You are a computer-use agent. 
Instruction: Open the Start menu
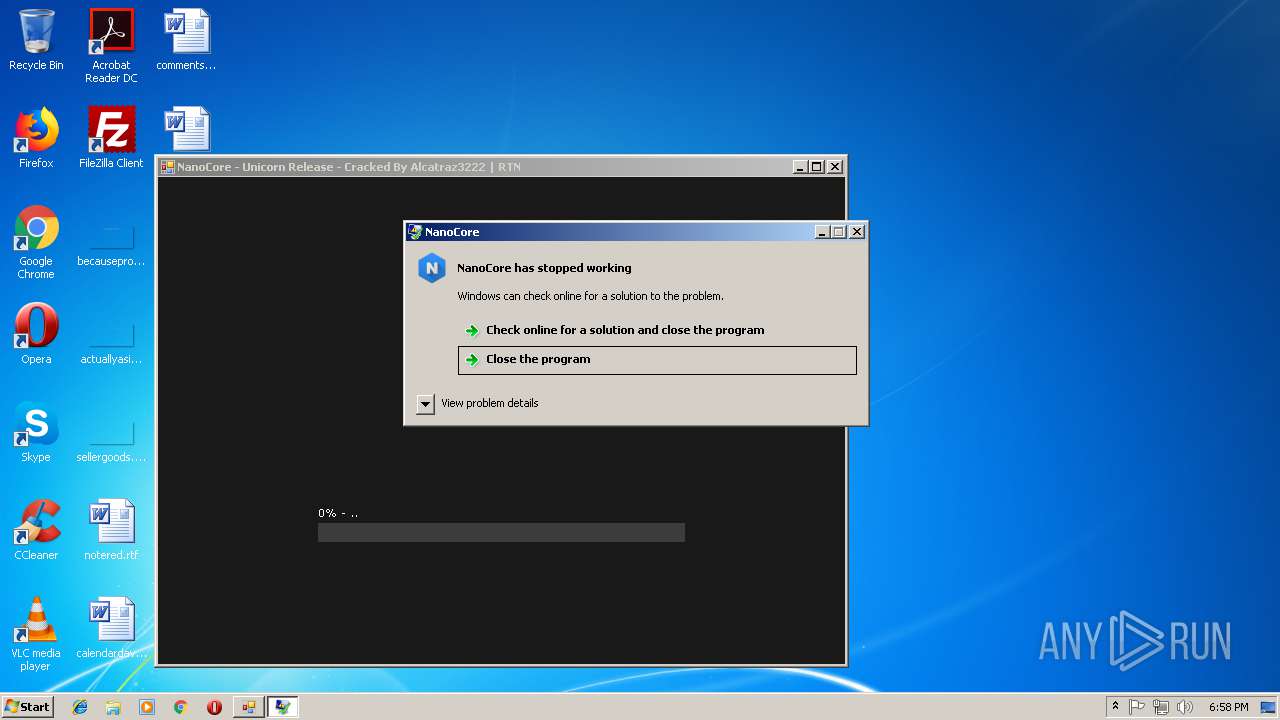point(28,707)
